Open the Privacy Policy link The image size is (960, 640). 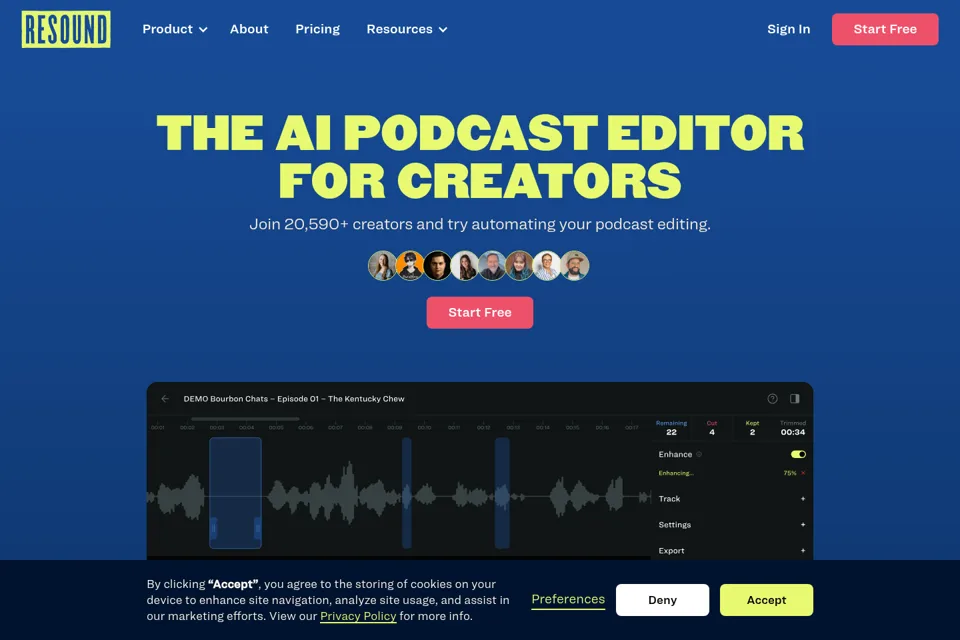(x=358, y=616)
